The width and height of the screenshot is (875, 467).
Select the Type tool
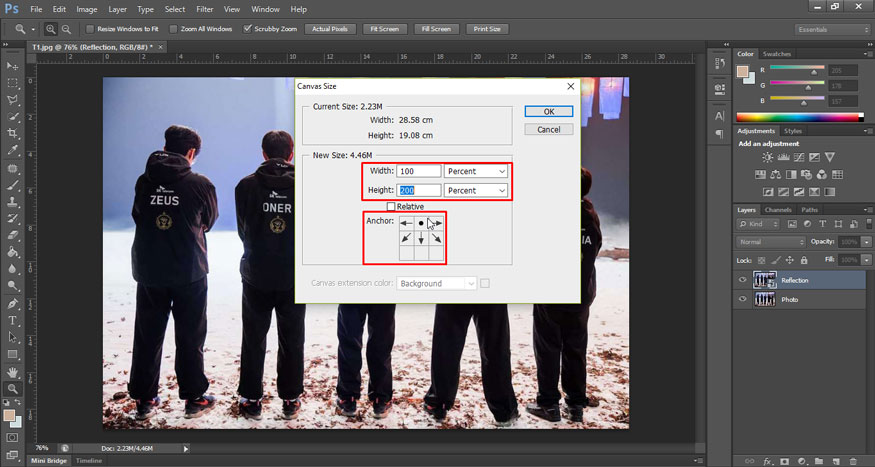(x=13, y=320)
